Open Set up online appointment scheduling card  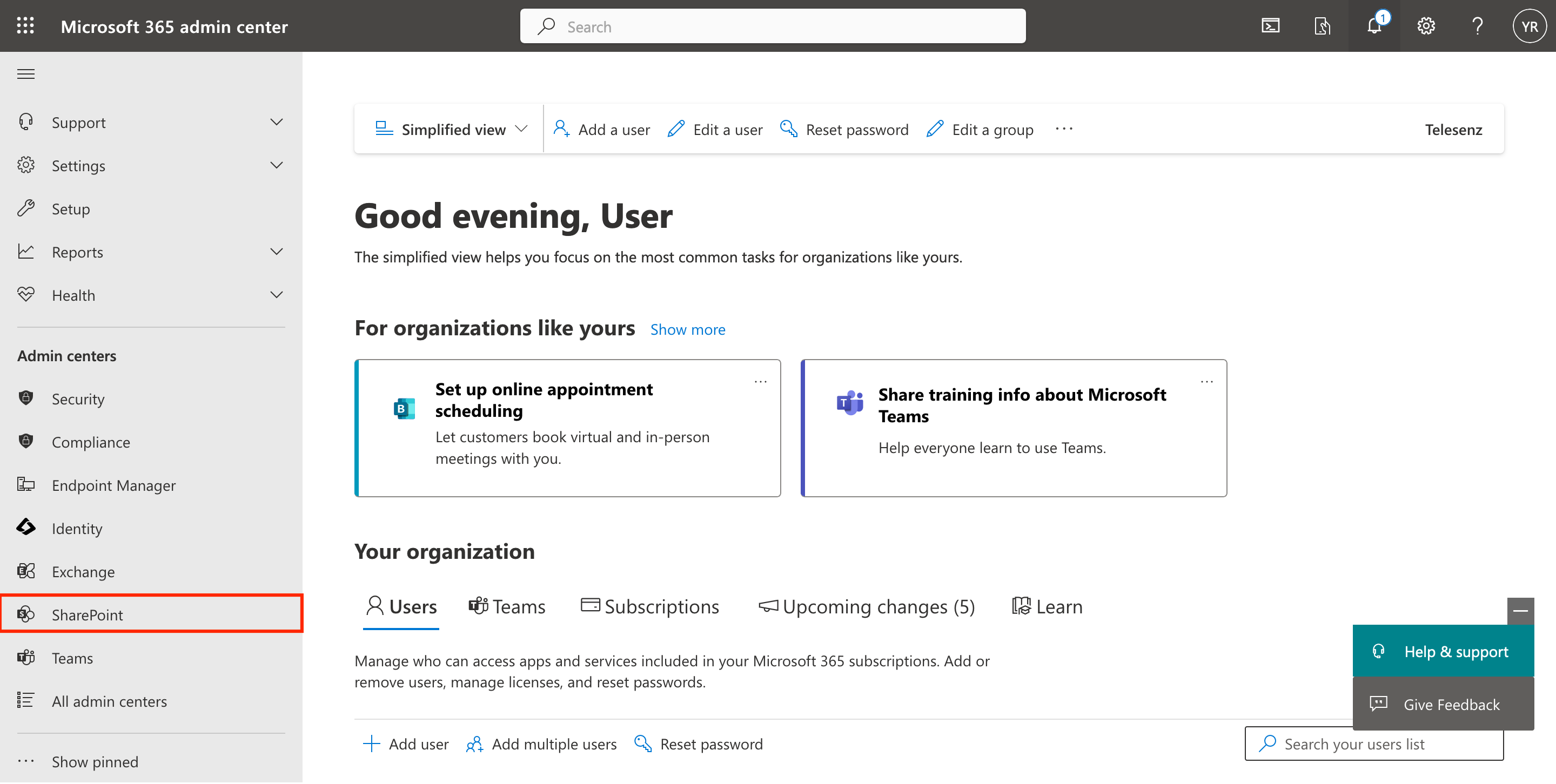[567, 429]
